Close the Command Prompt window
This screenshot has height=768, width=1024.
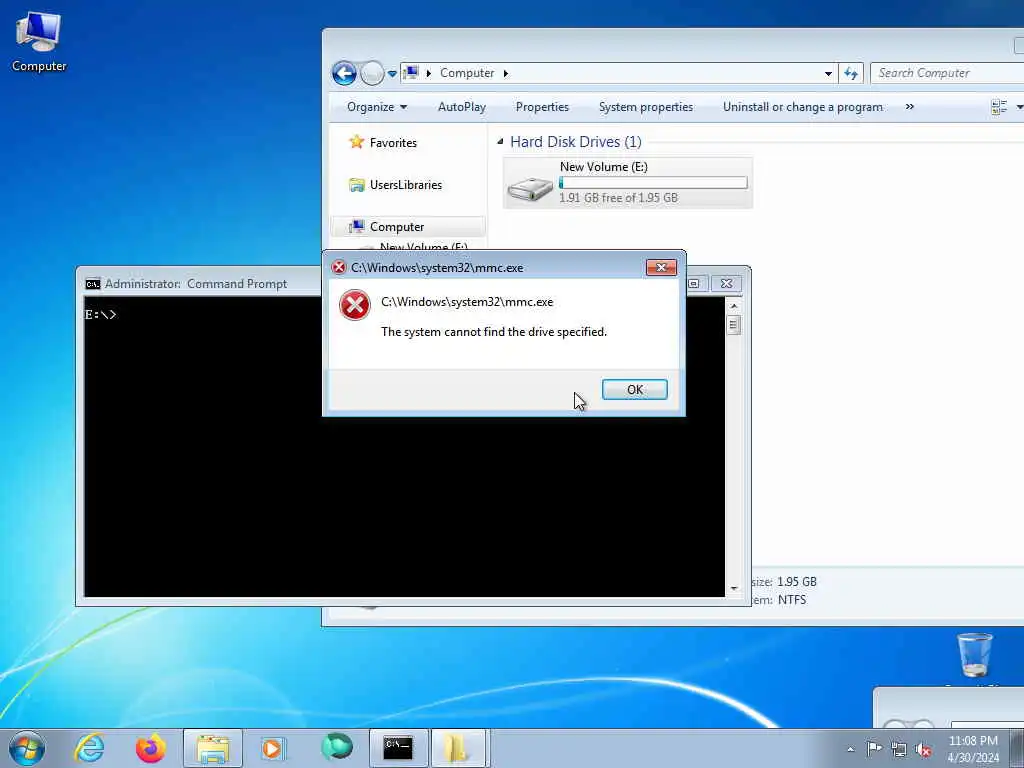tap(726, 283)
